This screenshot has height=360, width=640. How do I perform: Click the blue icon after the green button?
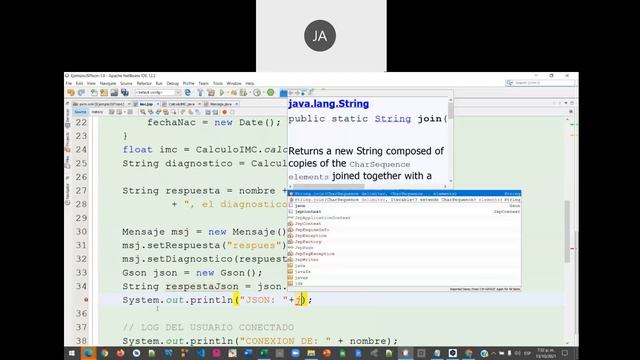[283, 93]
